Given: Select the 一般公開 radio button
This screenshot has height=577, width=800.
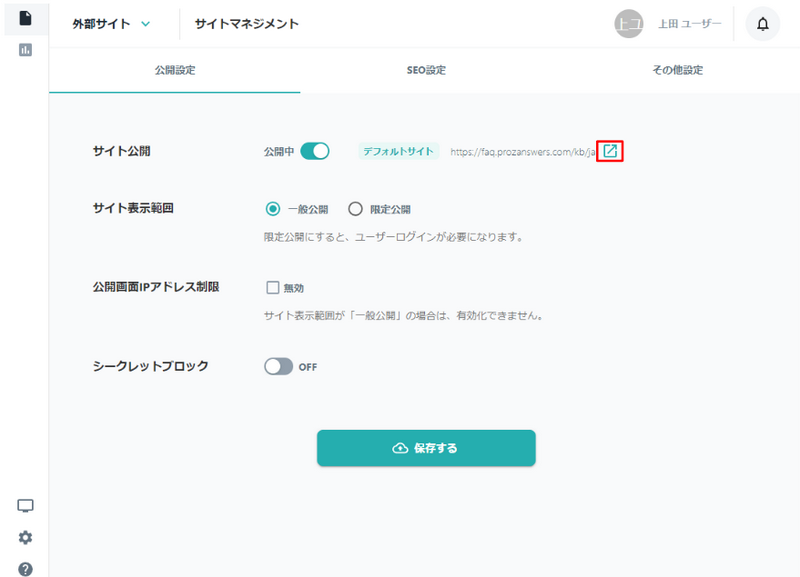Looking at the screenshot, I should 273,209.
